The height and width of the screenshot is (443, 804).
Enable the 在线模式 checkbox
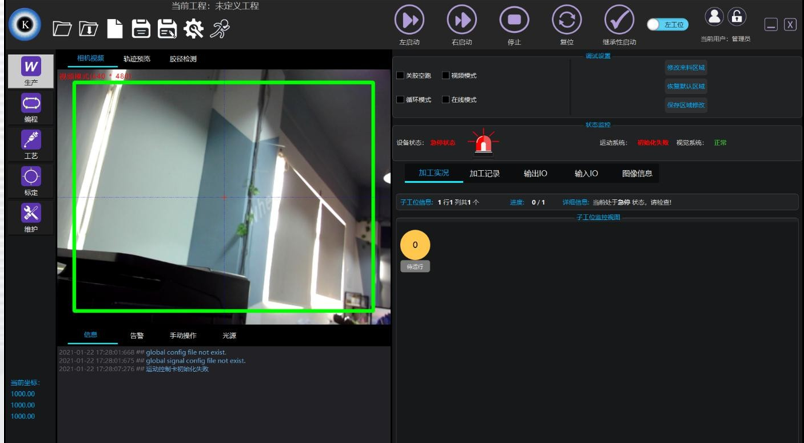pos(446,99)
